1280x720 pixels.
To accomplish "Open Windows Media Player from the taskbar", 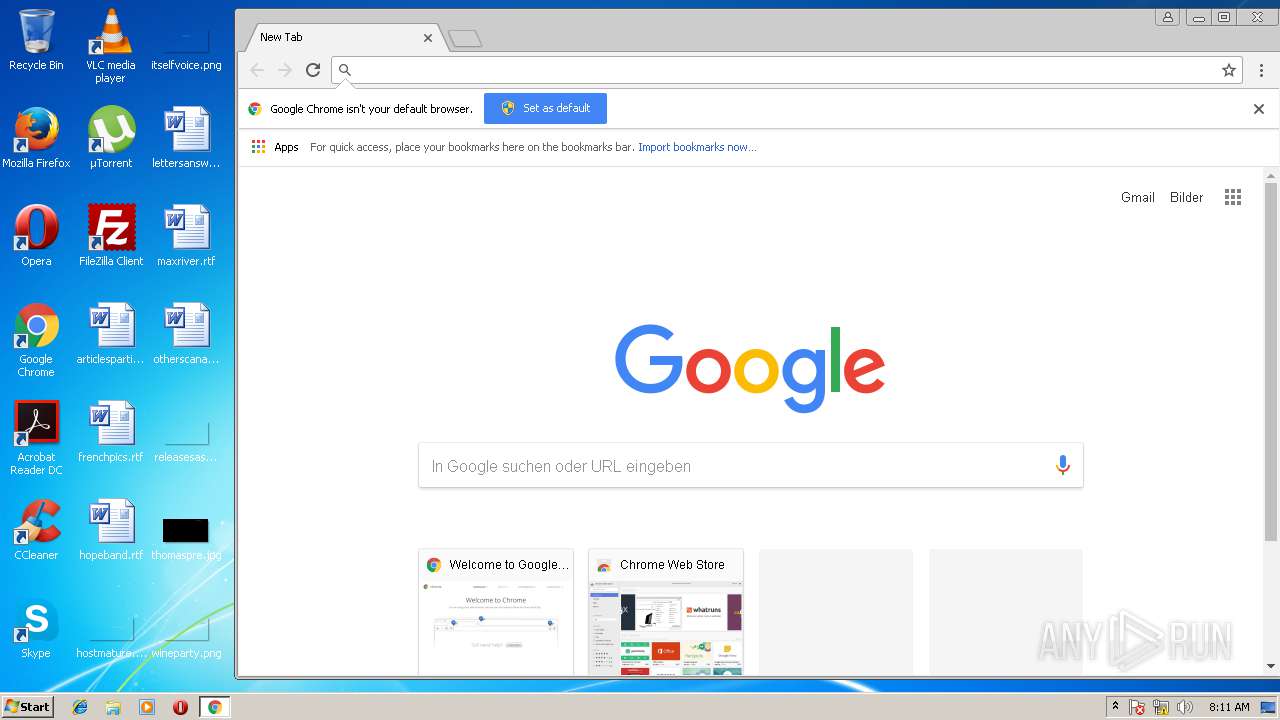I will coord(147,707).
